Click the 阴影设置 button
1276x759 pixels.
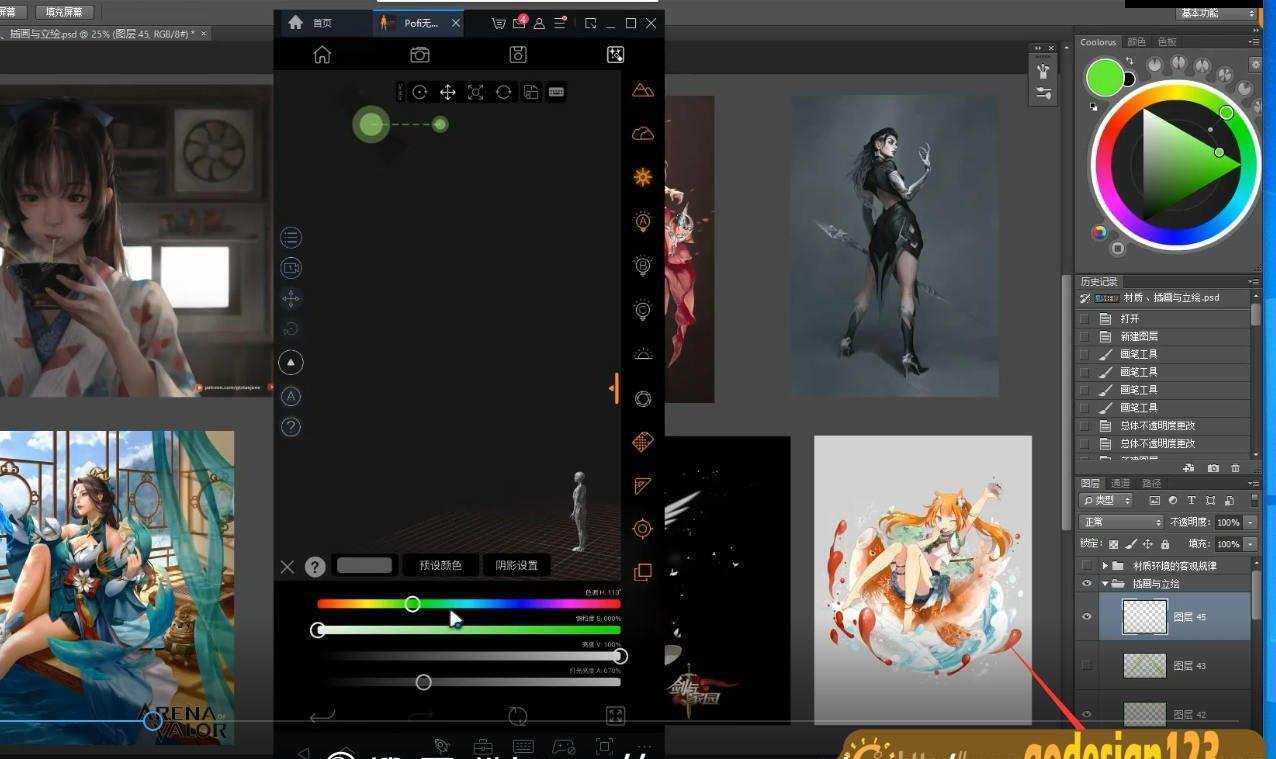point(517,566)
